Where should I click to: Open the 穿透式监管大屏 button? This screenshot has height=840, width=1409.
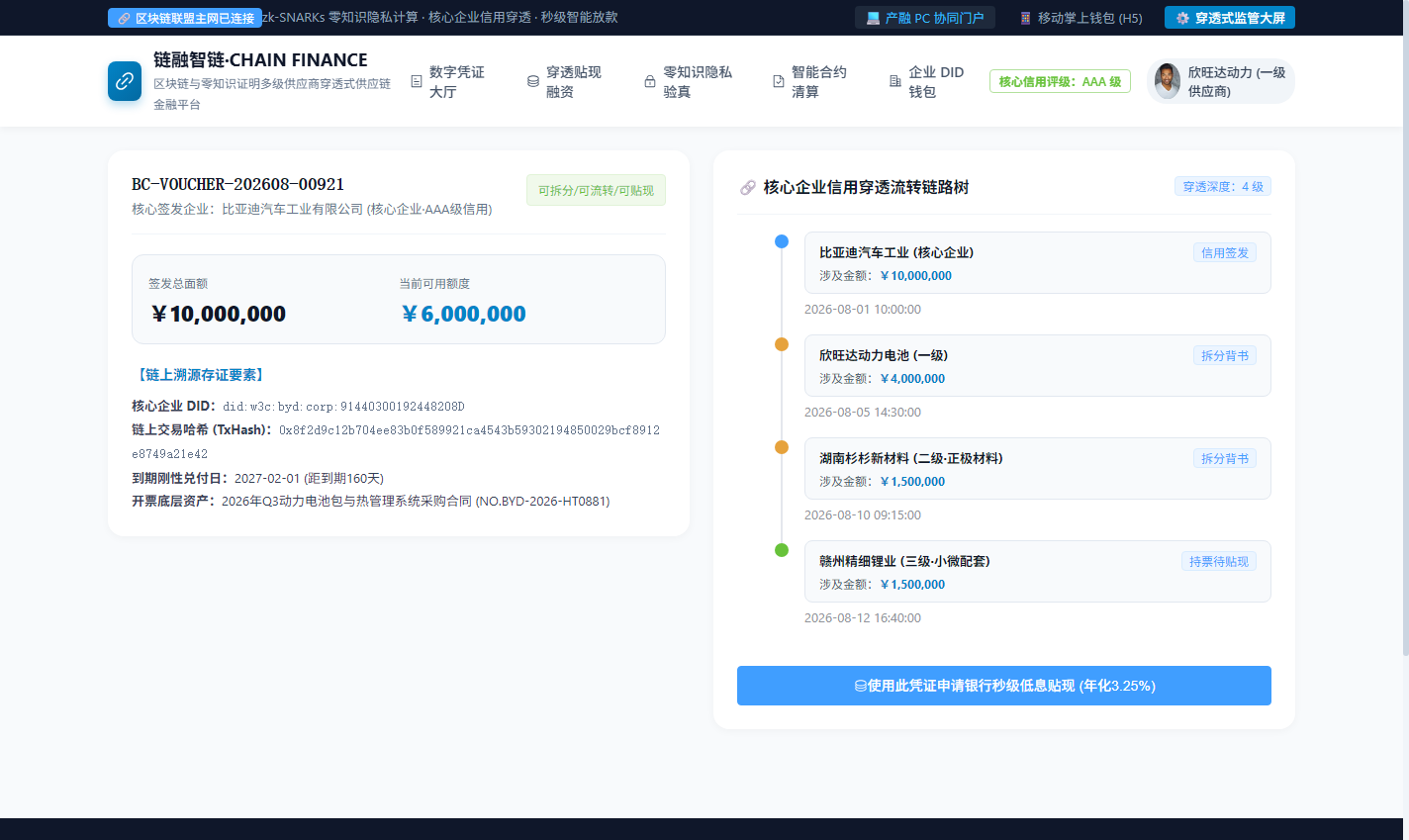[x=1230, y=18]
